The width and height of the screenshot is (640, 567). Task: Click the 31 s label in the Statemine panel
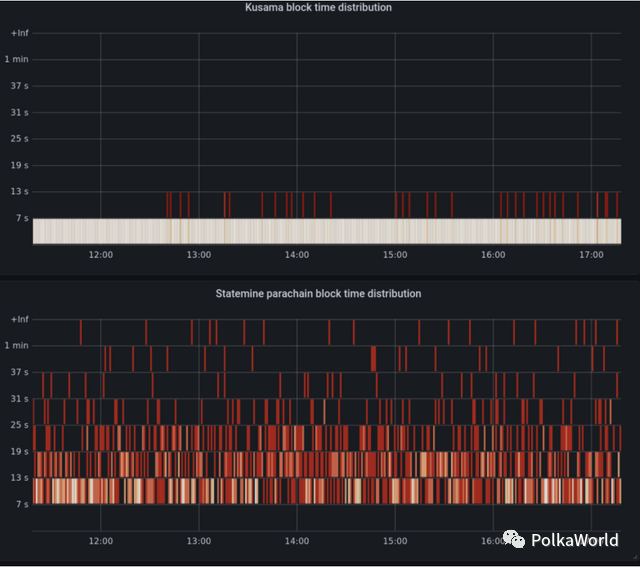[x=20, y=398]
